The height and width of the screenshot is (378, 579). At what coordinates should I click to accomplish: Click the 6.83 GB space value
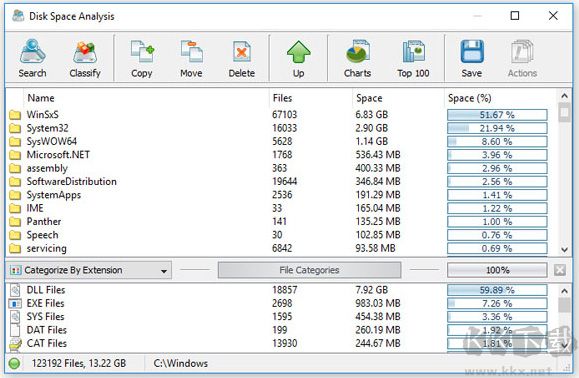(372, 115)
